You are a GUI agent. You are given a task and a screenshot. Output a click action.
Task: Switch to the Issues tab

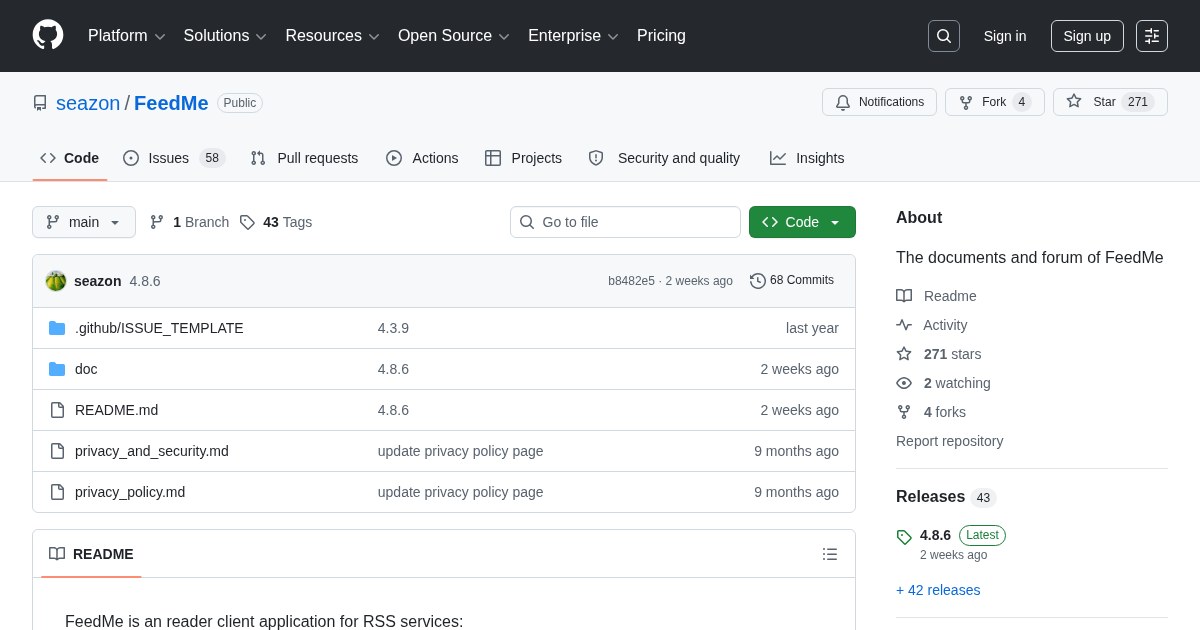[174, 158]
